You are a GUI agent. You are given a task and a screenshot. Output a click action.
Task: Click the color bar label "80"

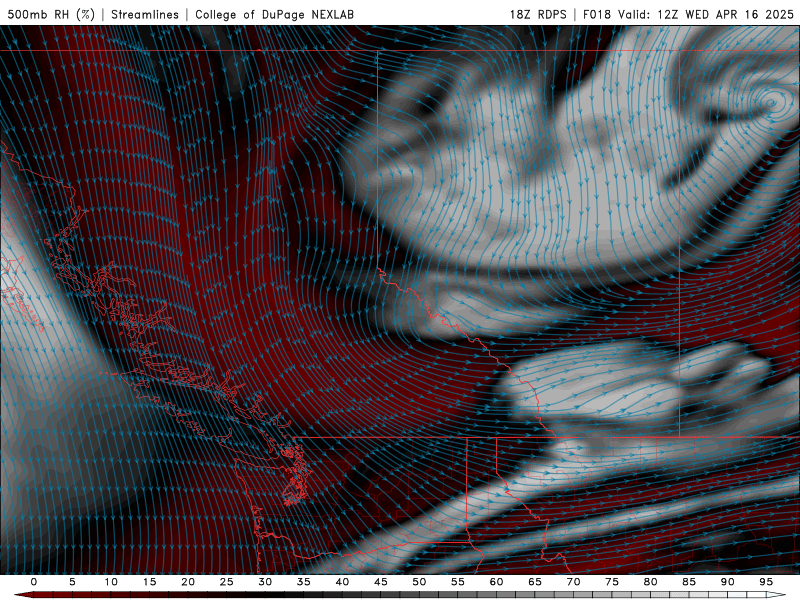tap(650, 582)
